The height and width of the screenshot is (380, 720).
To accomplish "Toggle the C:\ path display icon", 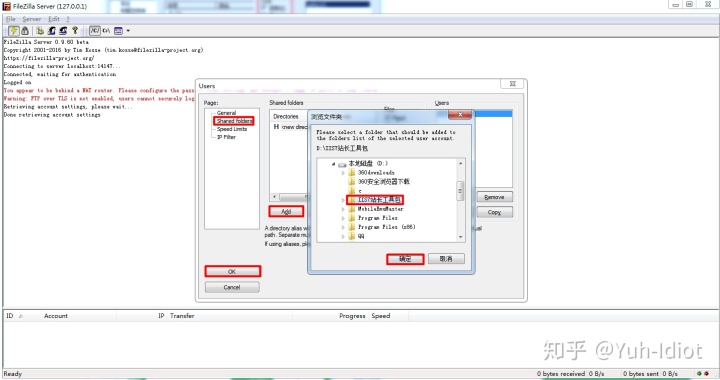I will [x=106, y=31].
